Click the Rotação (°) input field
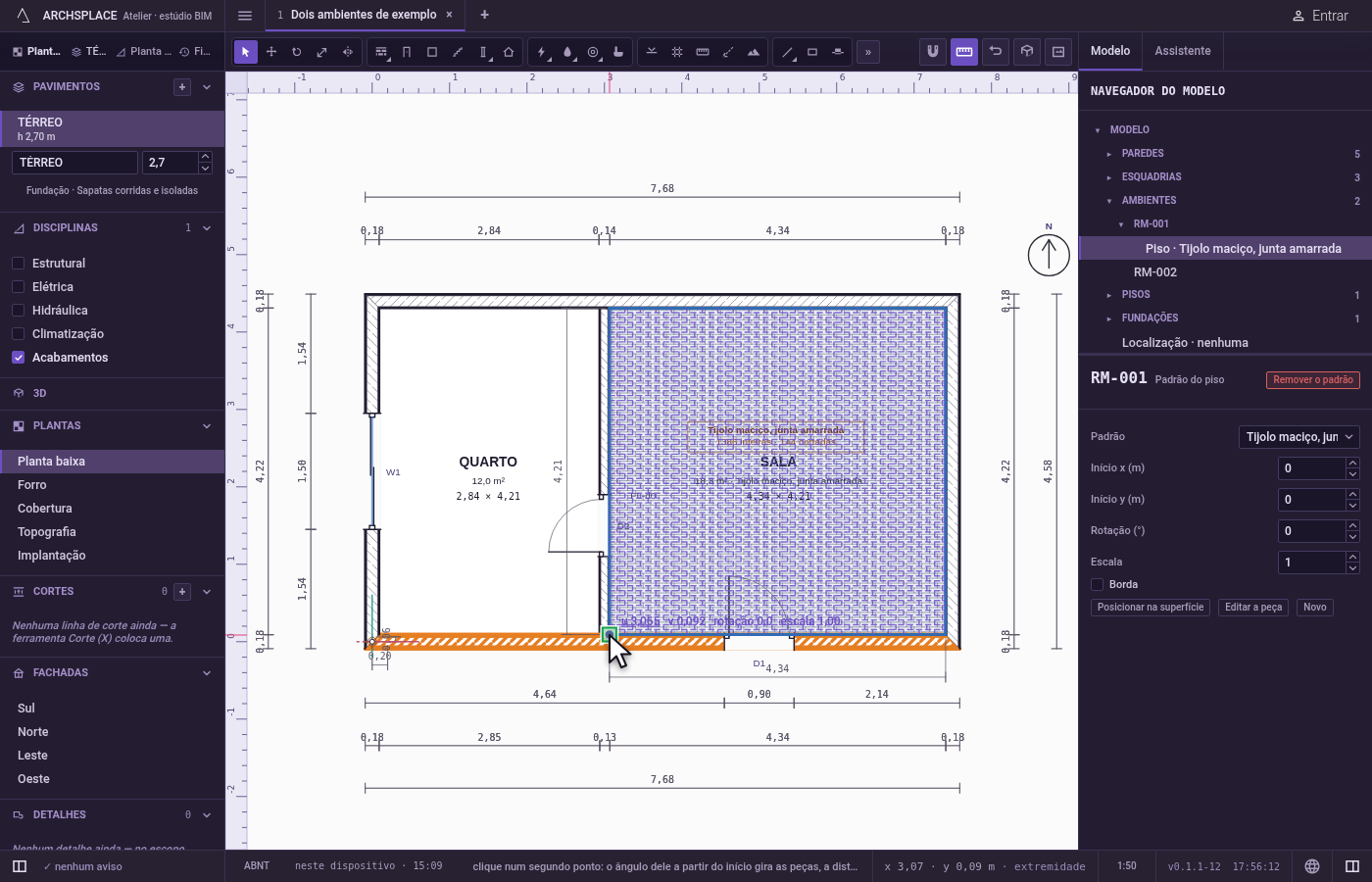1372x882 pixels. tap(1311, 531)
